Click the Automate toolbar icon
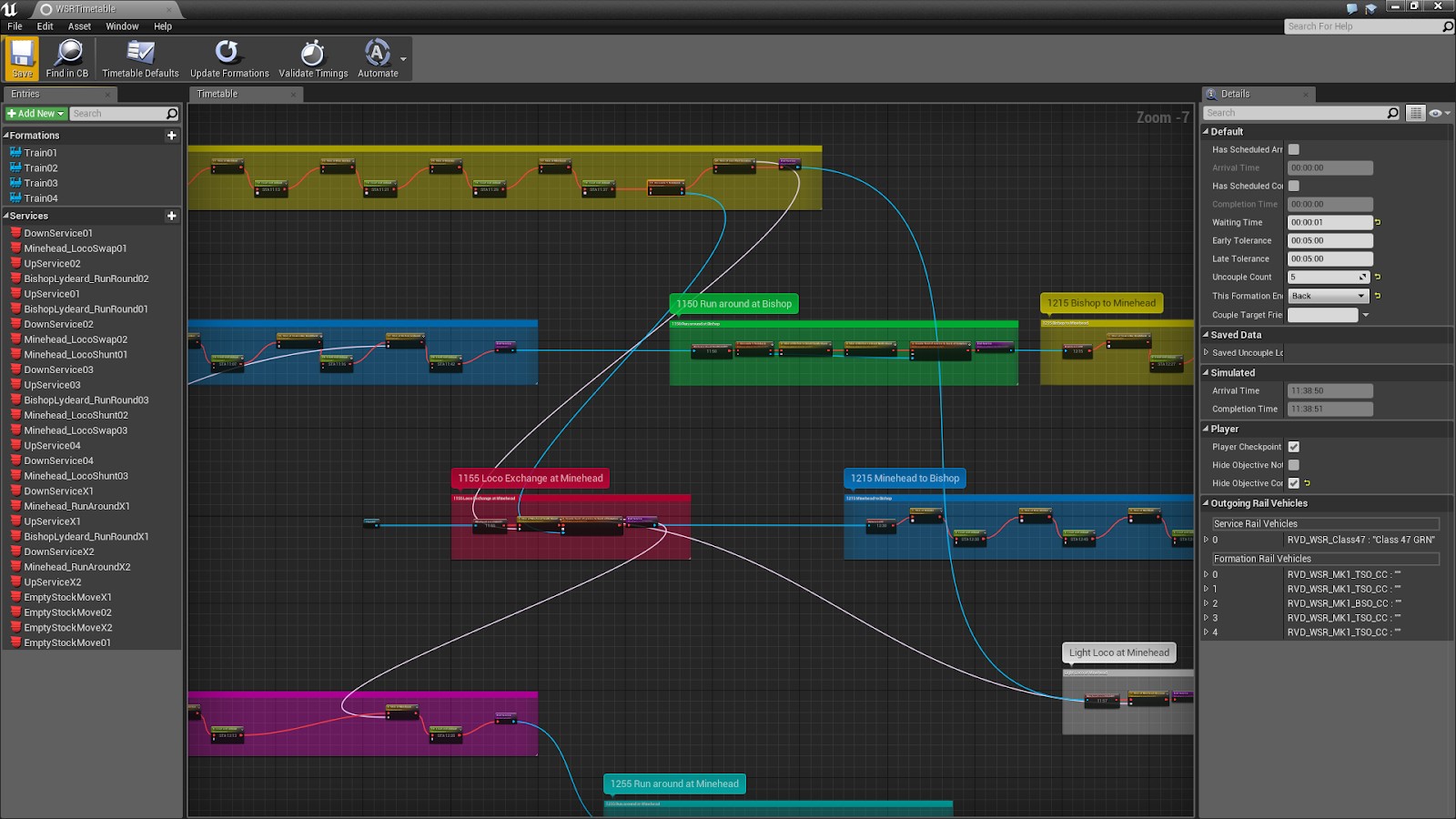Viewport: 1456px width, 819px height. point(377,54)
